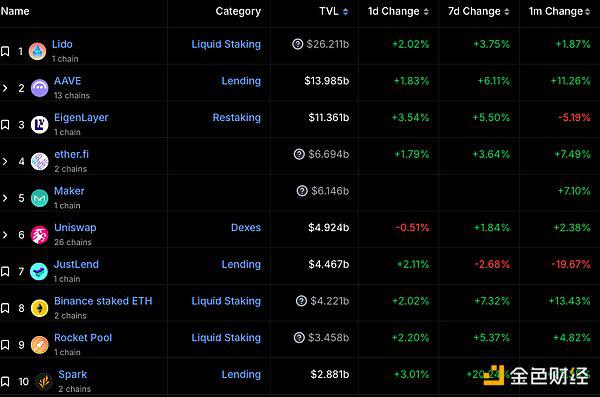This screenshot has height=397, width=600.
Task: Click the Binance staked ETH logo icon
Action: click(39, 308)
